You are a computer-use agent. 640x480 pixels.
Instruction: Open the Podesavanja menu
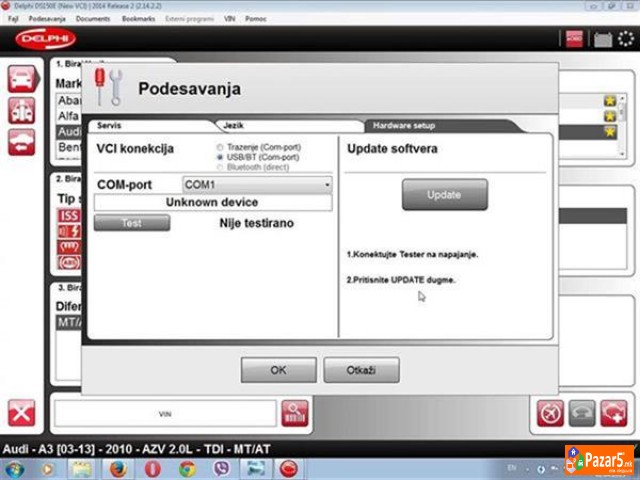(47, 19)
